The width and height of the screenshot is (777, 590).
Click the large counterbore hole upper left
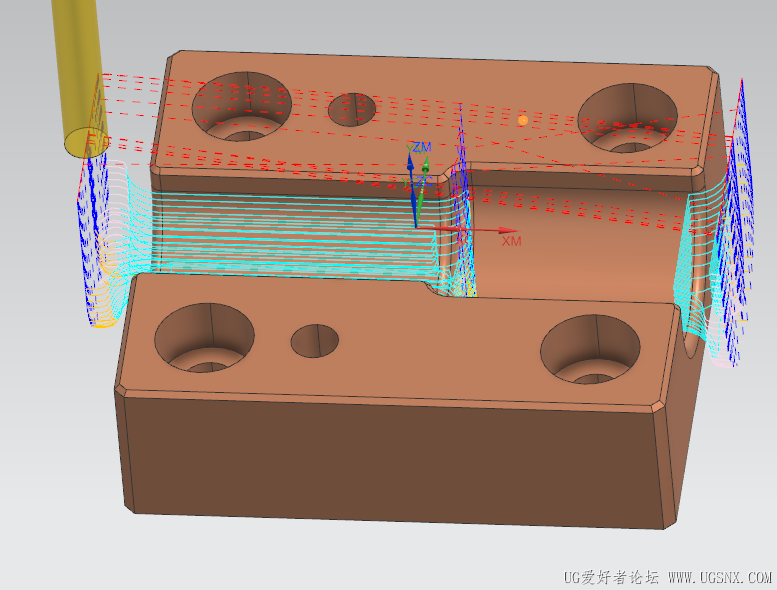[x=242, y=107]
